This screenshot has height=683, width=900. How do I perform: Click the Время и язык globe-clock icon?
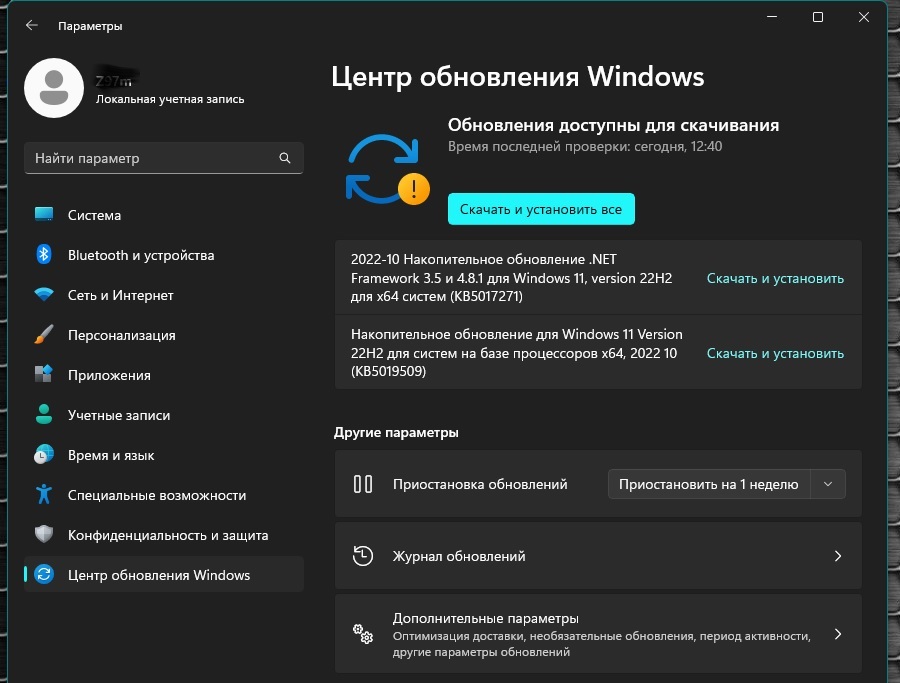[x=44, y=455]
